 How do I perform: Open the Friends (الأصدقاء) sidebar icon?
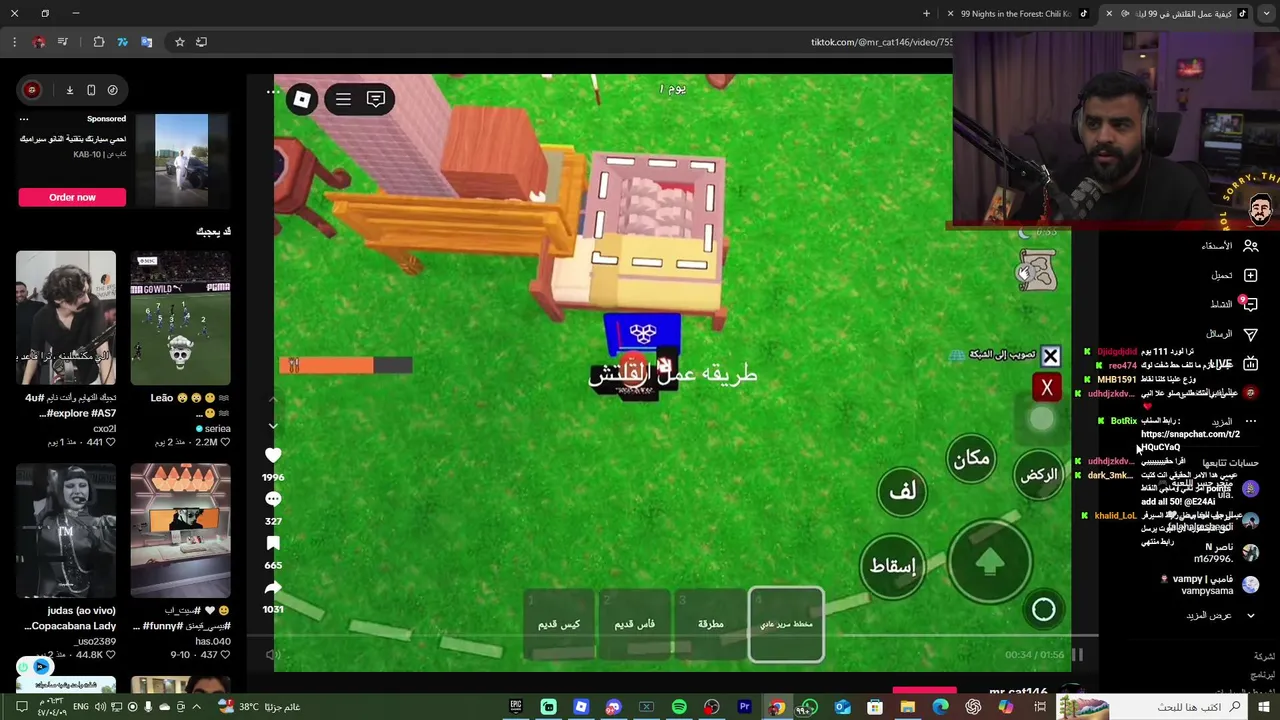tap(1250, 245)
